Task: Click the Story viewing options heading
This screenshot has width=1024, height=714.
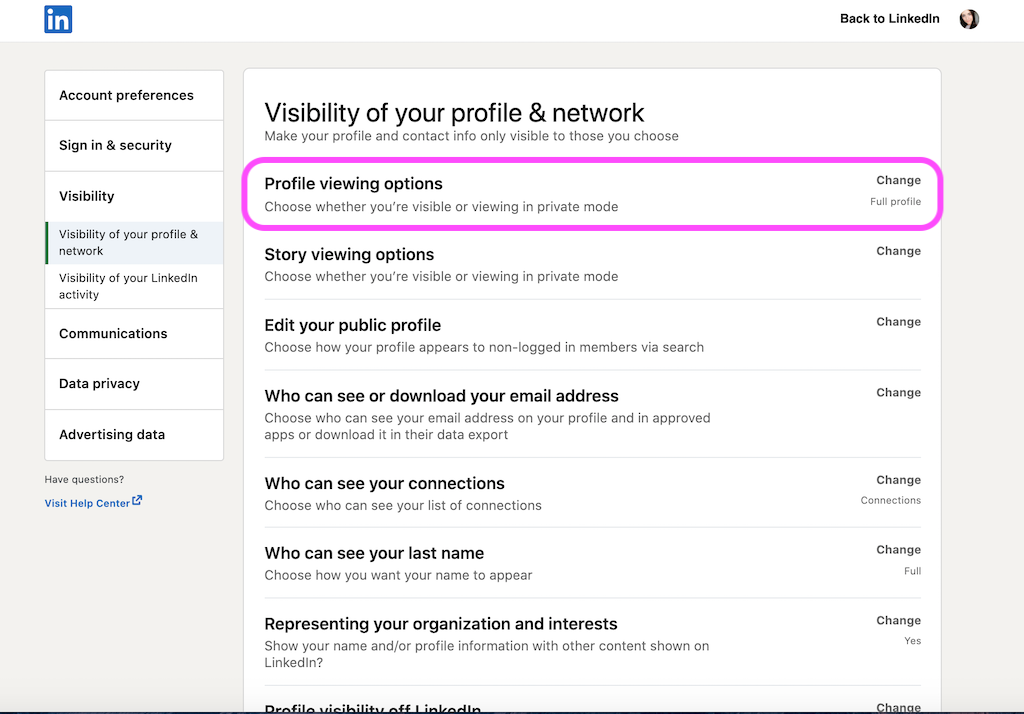Action: click(349, 254)
